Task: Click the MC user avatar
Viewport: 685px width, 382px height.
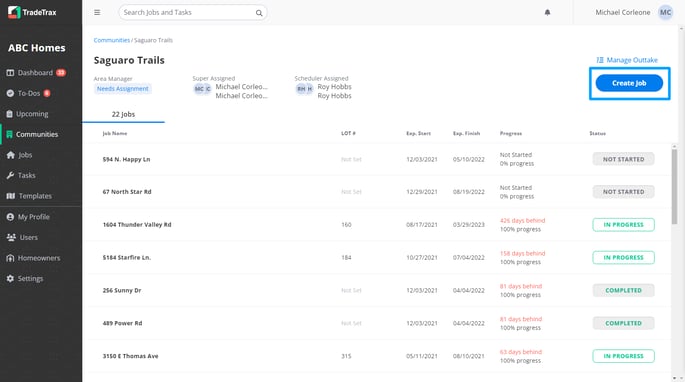Action: point(665,12)
